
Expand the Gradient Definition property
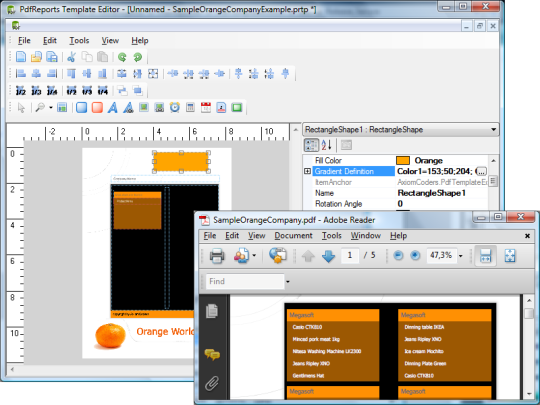(308, 171)
